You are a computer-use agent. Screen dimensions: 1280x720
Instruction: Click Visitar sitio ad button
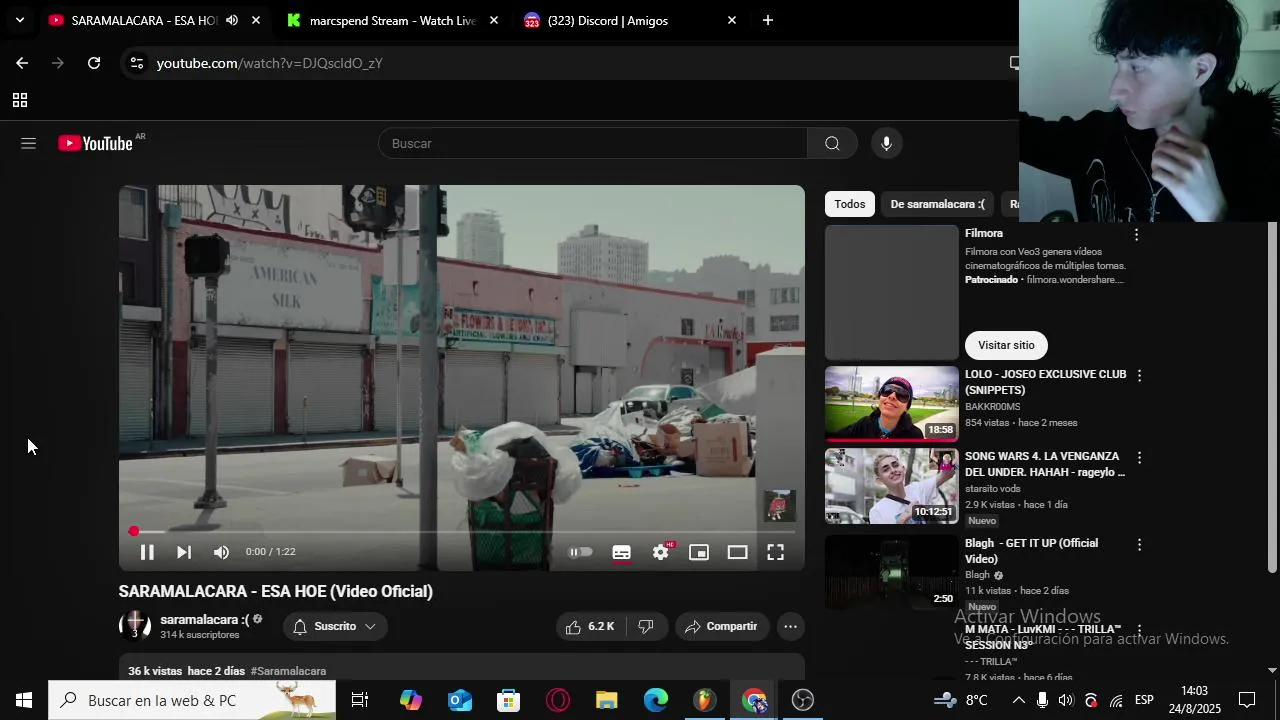[1006, 345]
